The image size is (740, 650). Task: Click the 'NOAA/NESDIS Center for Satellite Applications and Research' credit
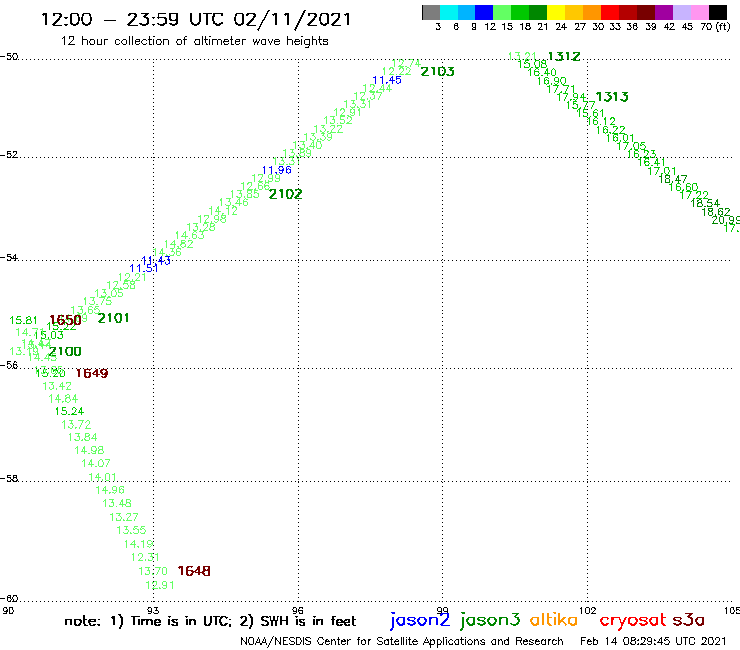(402, 642)
